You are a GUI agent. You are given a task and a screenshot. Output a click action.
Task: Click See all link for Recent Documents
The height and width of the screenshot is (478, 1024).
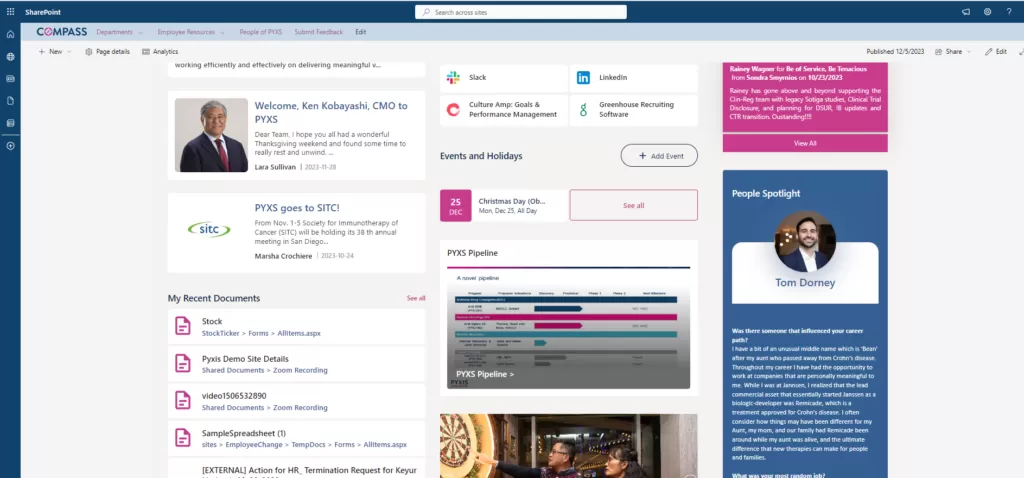click(415, 298)
